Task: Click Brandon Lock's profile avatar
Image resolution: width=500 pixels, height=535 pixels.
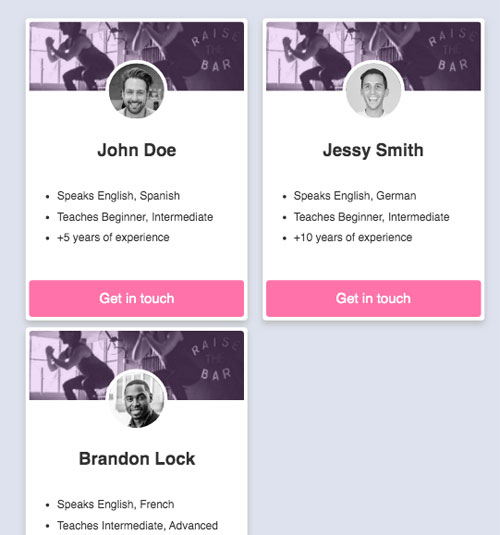Action: point(137,400)
